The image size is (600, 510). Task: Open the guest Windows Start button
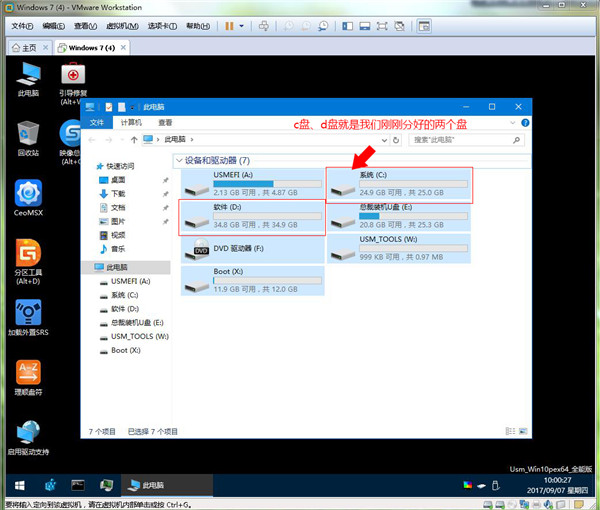20,486
